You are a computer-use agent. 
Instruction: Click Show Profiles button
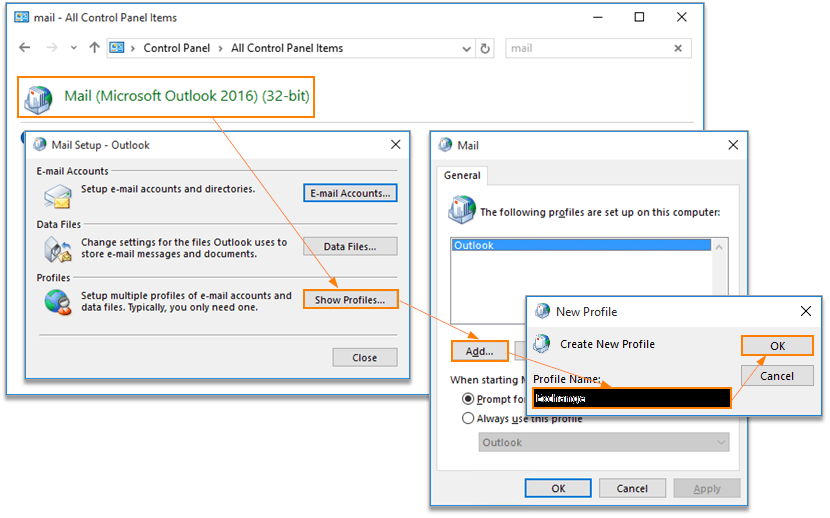pyautogui.click(x=350, y=299)
